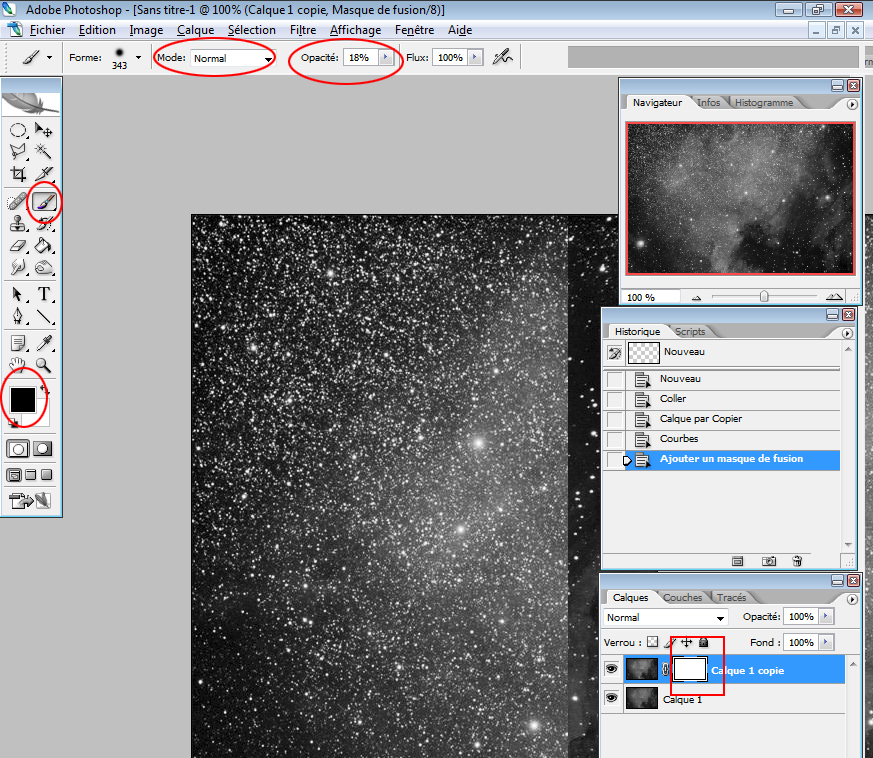873x758 pixels.
Task: Select the Polygonal Lasso tool
Action: (18, 151)
